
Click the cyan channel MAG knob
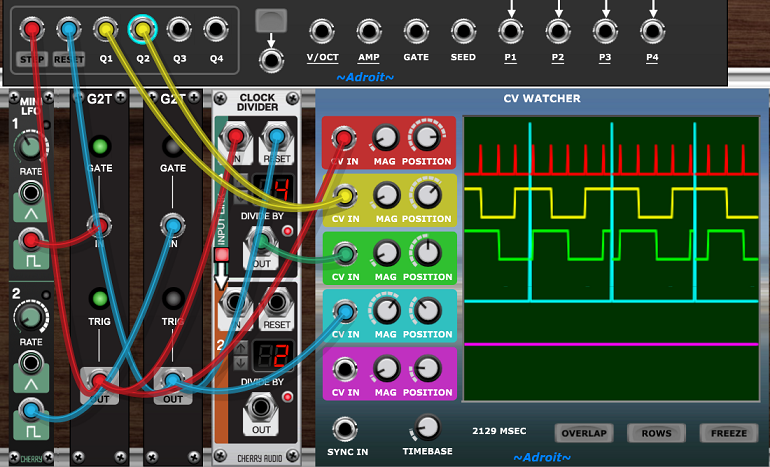coord(386,311)
